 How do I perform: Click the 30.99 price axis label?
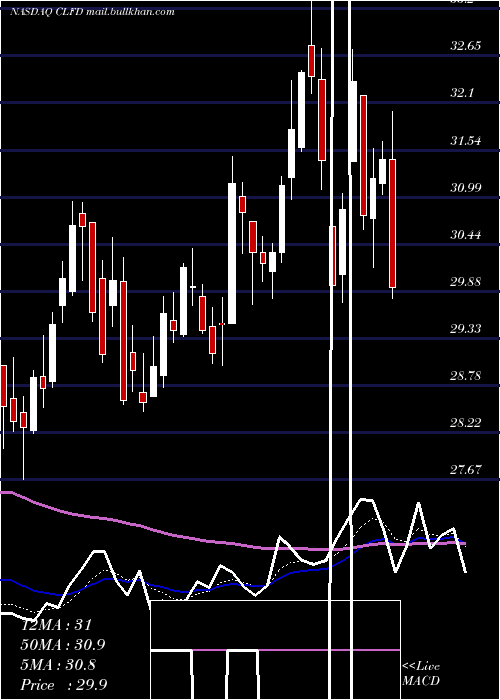pyautogui.click(x=466, y=188)
